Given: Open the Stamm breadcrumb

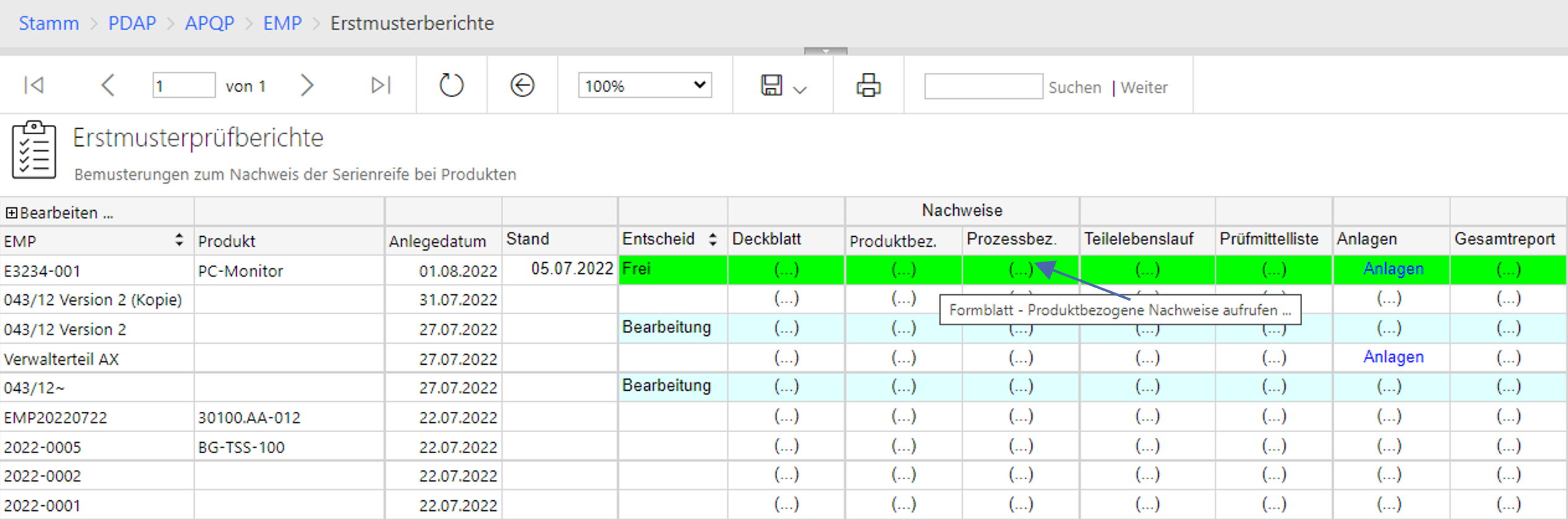Looking at the screenshot, I should point(49,23).
